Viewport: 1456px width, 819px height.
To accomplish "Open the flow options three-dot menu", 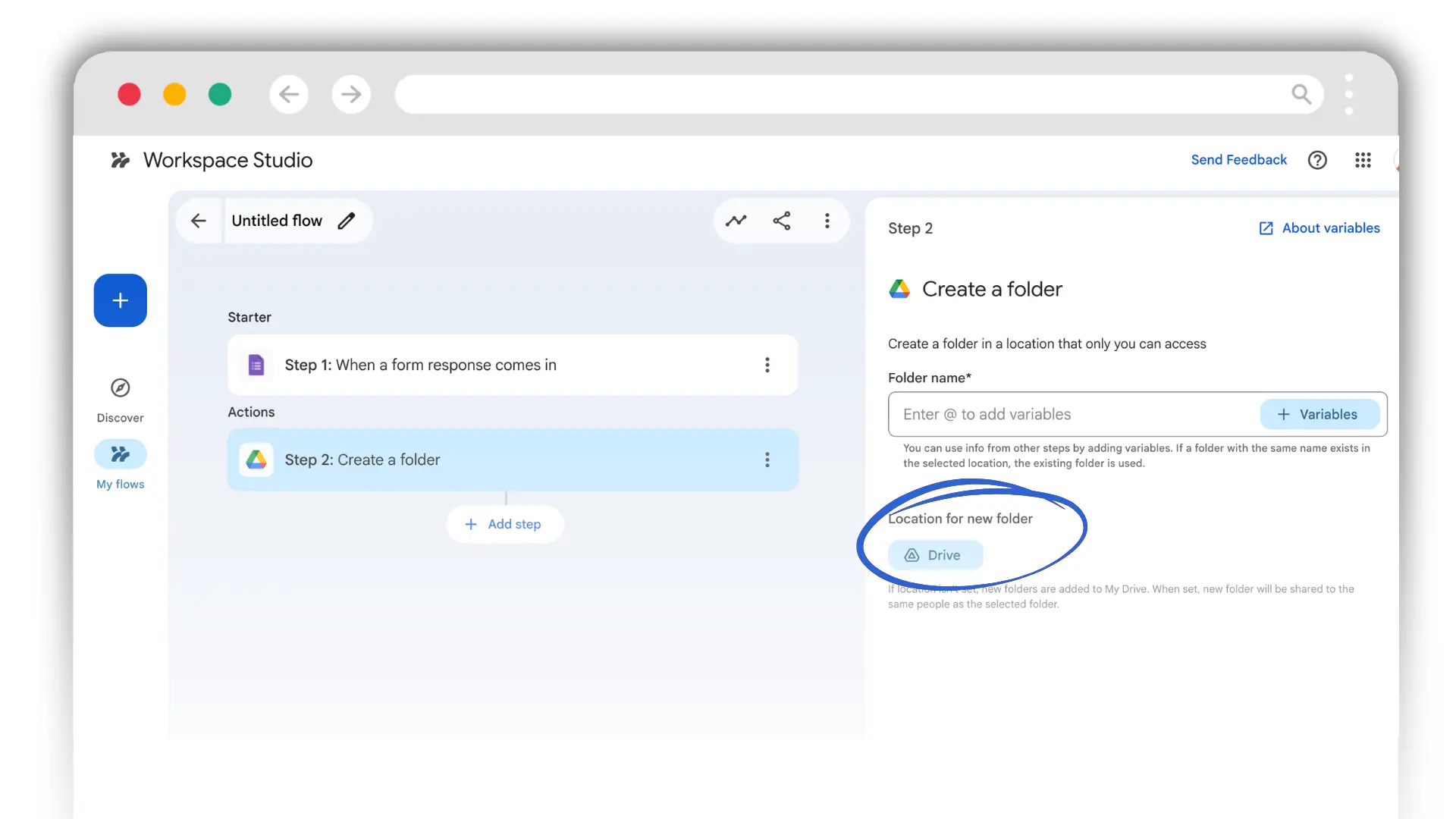I will (x=827, y=221).
